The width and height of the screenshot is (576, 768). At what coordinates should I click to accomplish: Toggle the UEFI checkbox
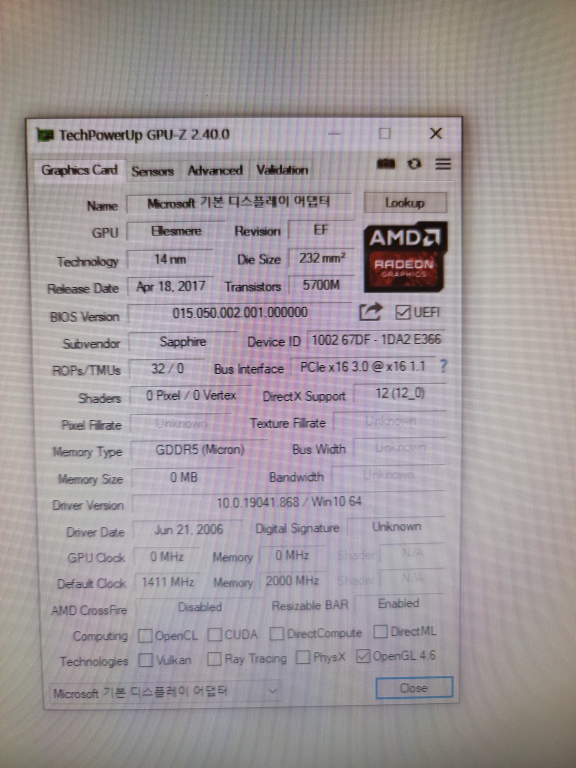[x=402, y=312]
